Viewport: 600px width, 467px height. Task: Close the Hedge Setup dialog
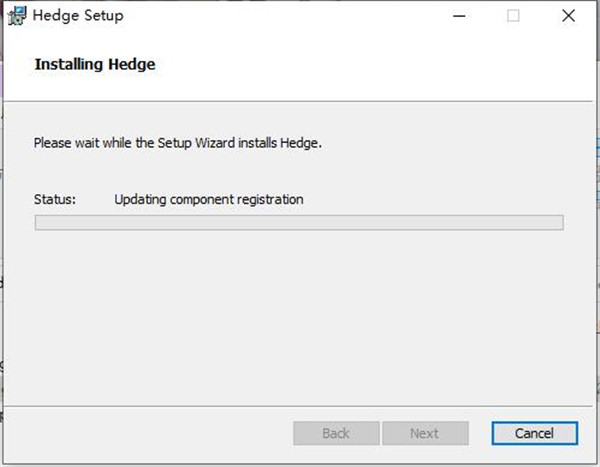[568, 16]
